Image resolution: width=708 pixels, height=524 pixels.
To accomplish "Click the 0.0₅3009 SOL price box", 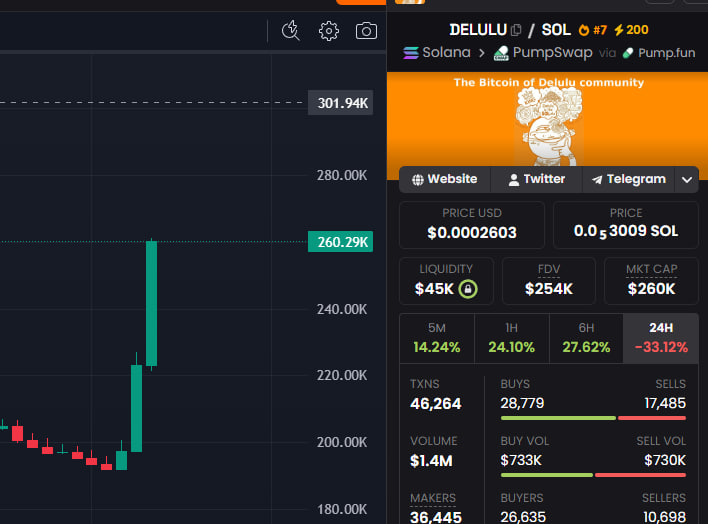I will click(626, 225).
